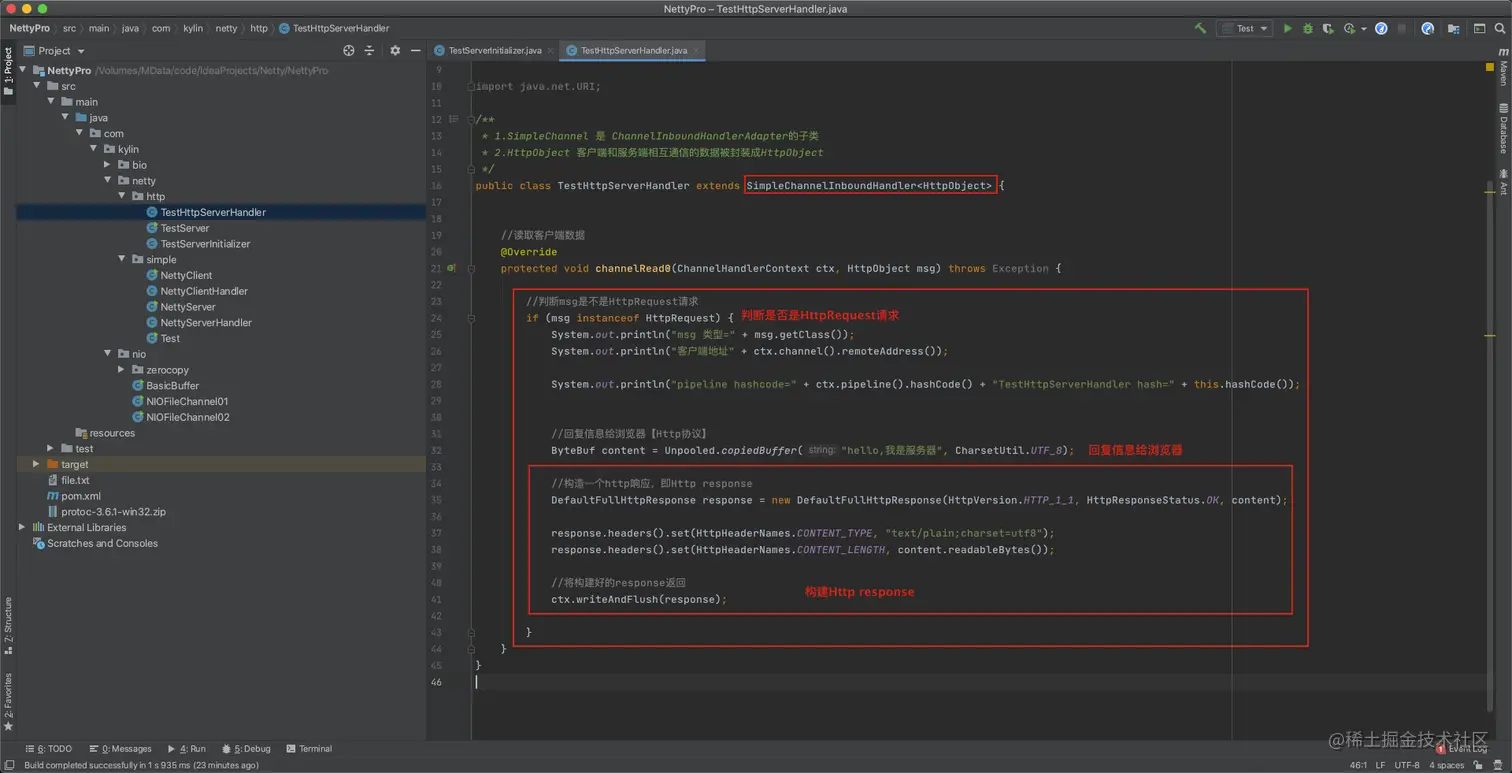Expand the zerocopy folder in tree

tap(122, 370)
